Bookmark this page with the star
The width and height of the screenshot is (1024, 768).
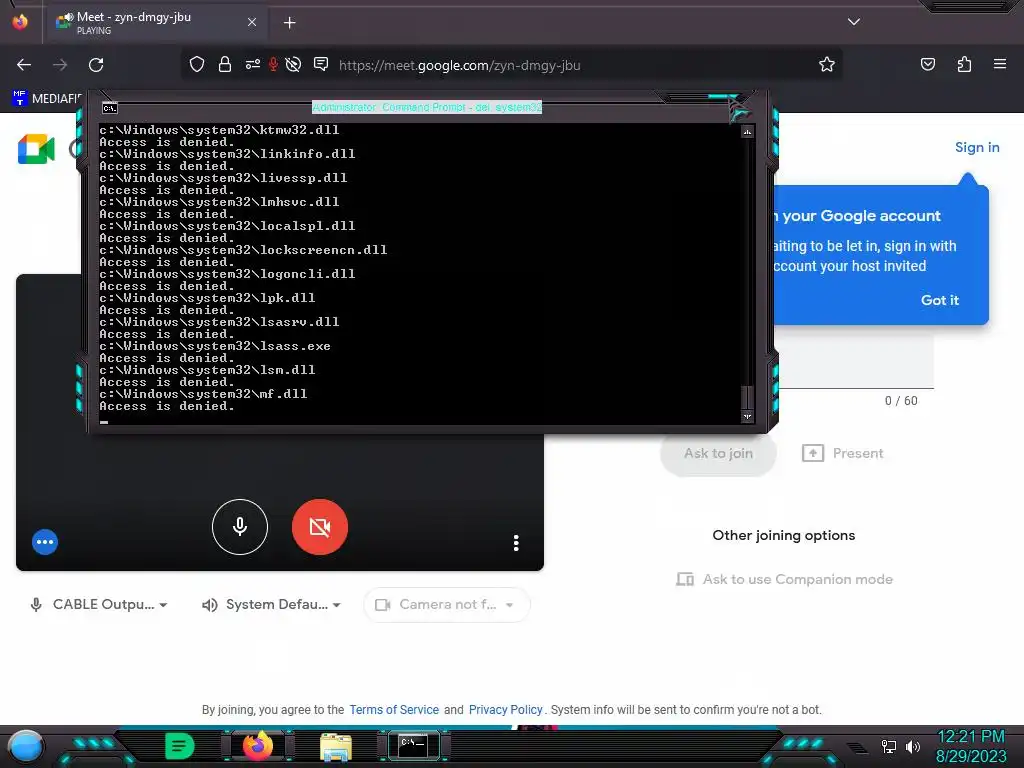tap(827, 64)
